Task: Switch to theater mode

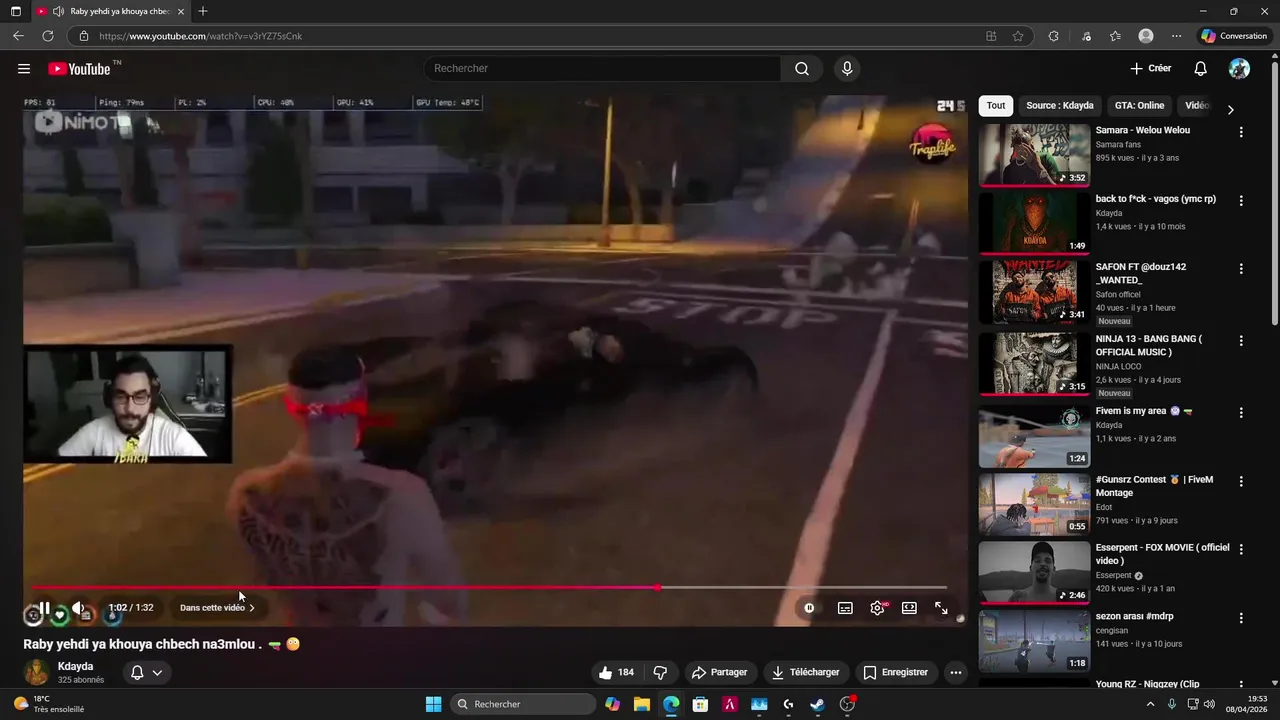Action: point(909,607)
